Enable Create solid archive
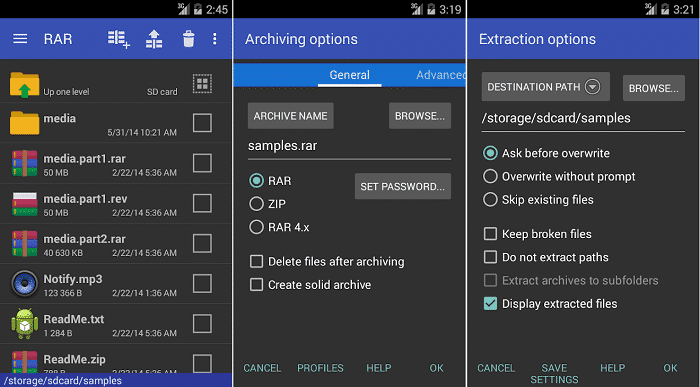Viewport: 700px width, 387px height. tap(256, 284)
